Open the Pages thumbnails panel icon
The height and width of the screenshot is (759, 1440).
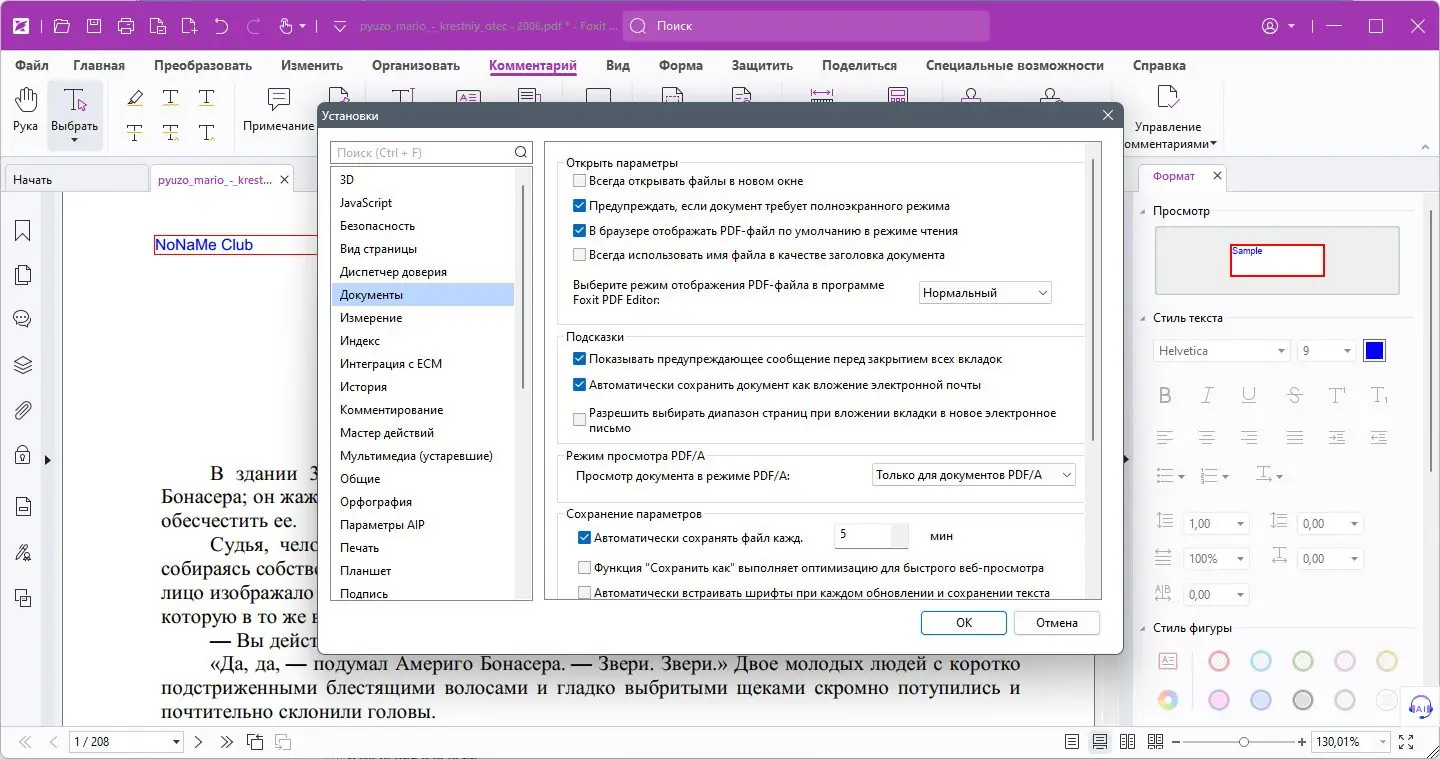(22, 275)
